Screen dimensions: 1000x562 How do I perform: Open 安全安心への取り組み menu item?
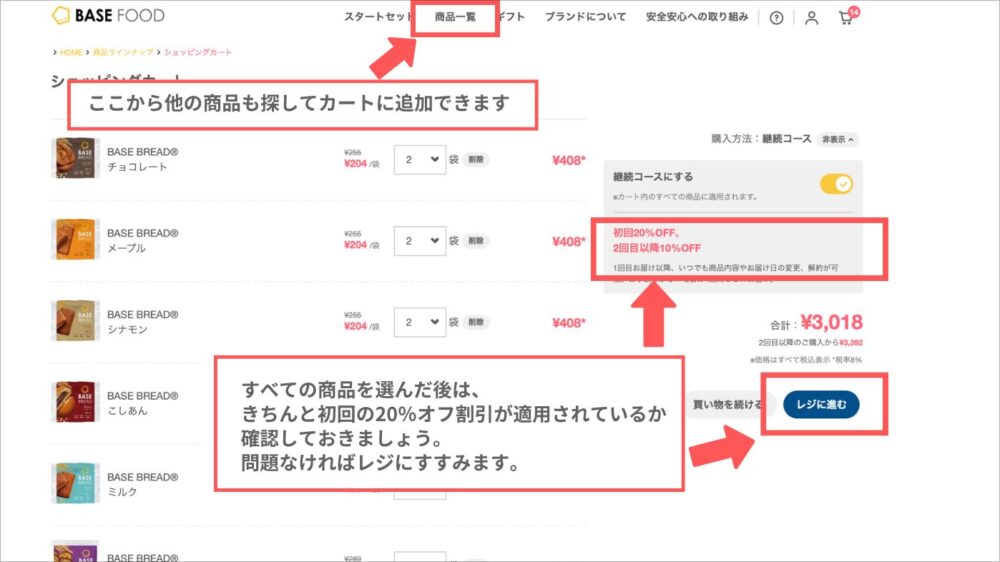point(697,17)
